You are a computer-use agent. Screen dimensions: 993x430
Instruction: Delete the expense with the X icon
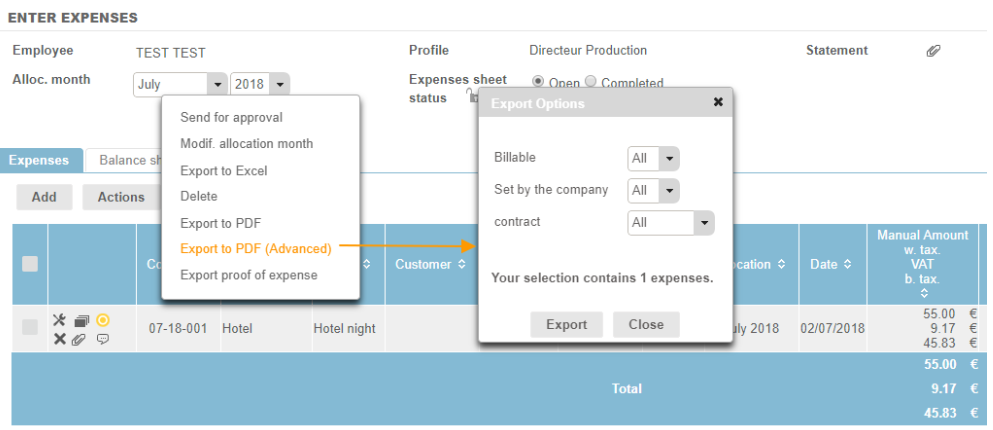59,339
